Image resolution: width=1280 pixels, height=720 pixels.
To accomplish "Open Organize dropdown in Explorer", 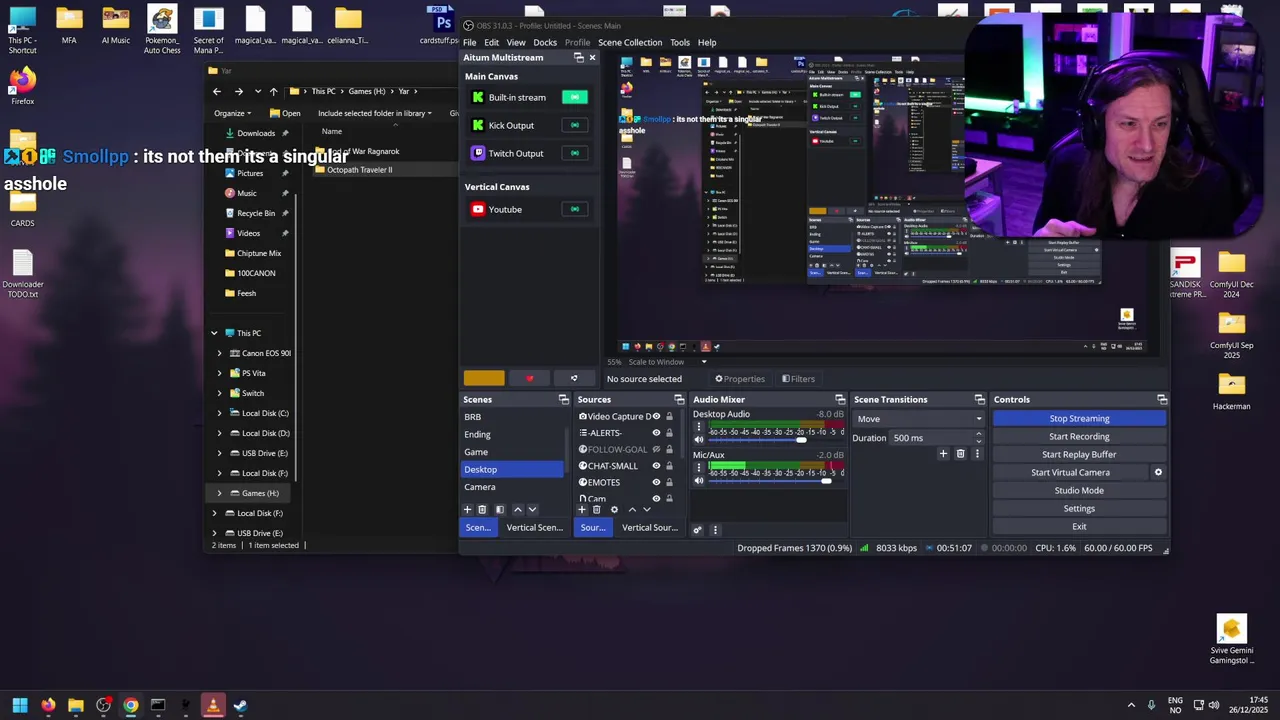I will 232,113.
